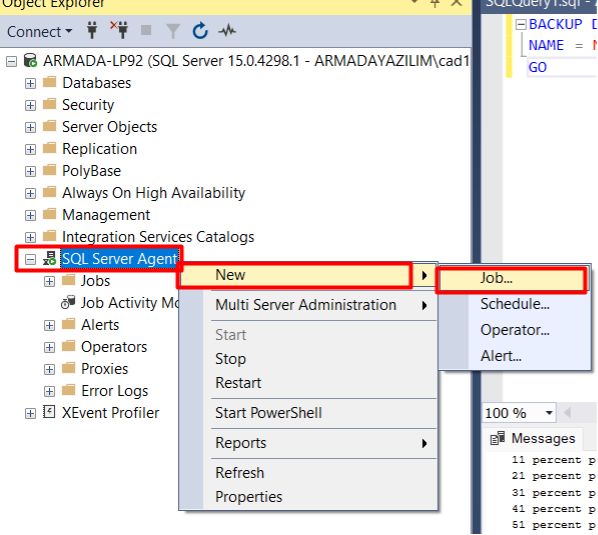
Task: Open the New submenu in context menu
Action: 307,275
